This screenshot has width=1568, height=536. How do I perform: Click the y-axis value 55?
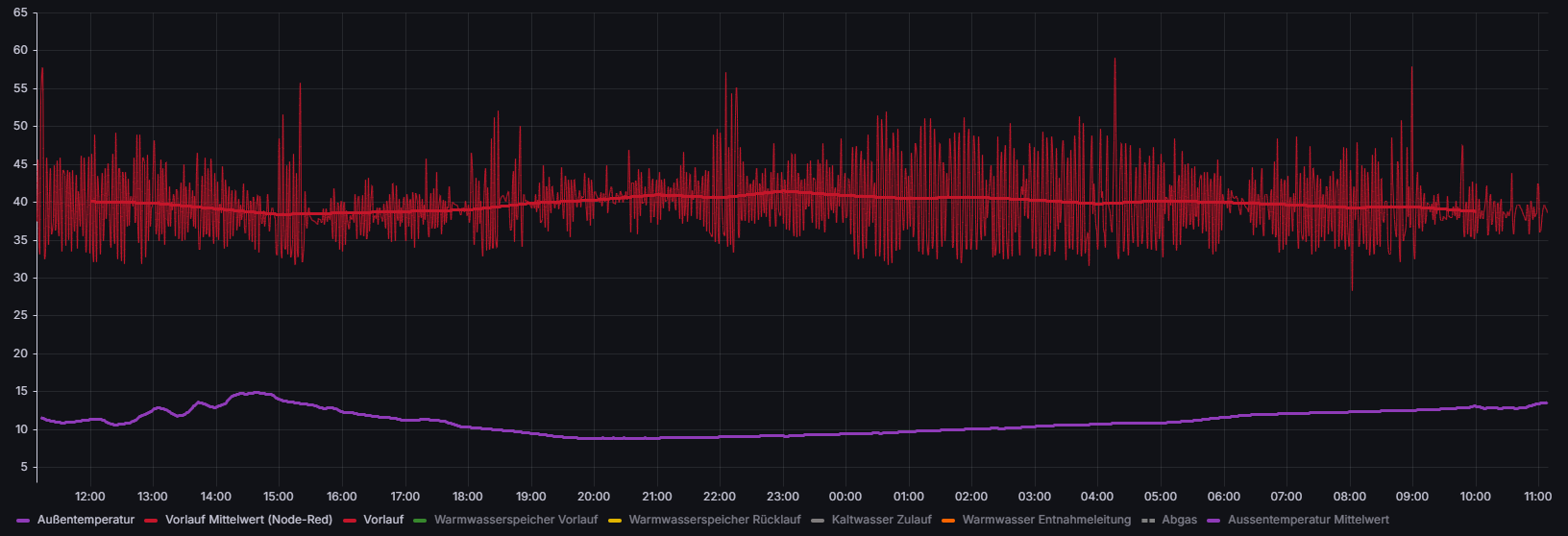(21, 88)
